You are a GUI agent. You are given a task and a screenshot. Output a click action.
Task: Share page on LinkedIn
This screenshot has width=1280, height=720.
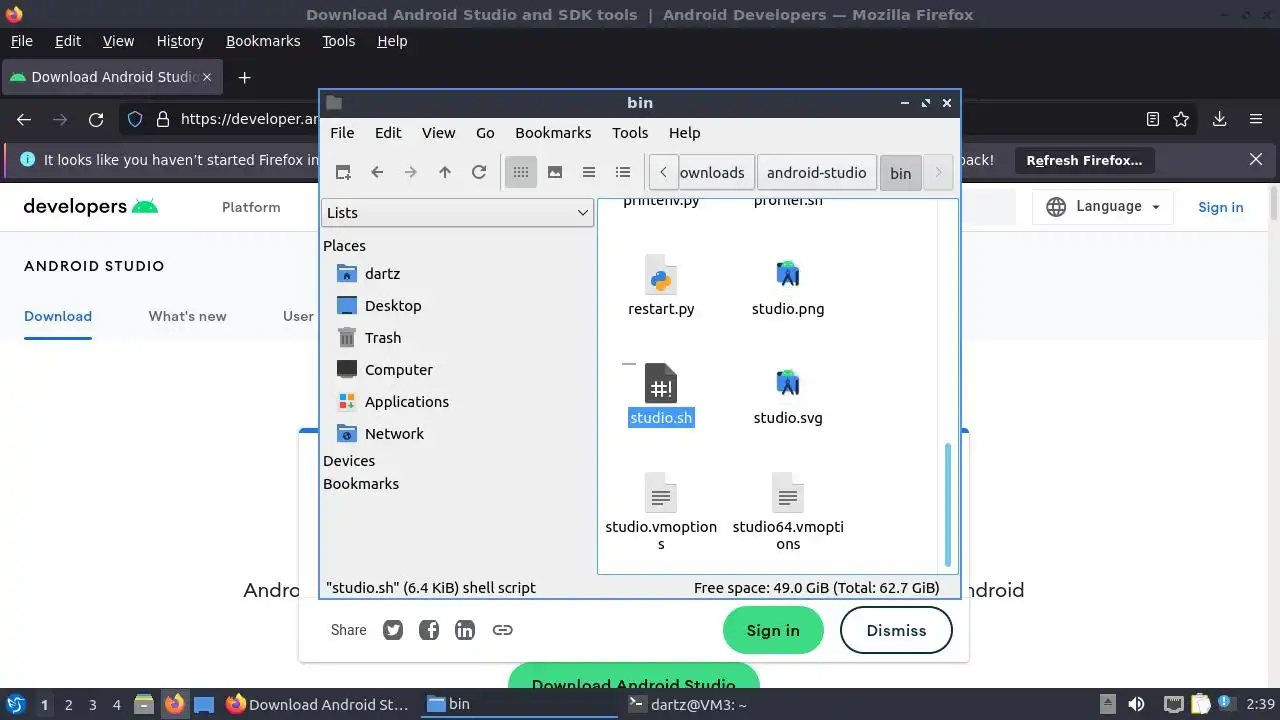tap(465, 630)
